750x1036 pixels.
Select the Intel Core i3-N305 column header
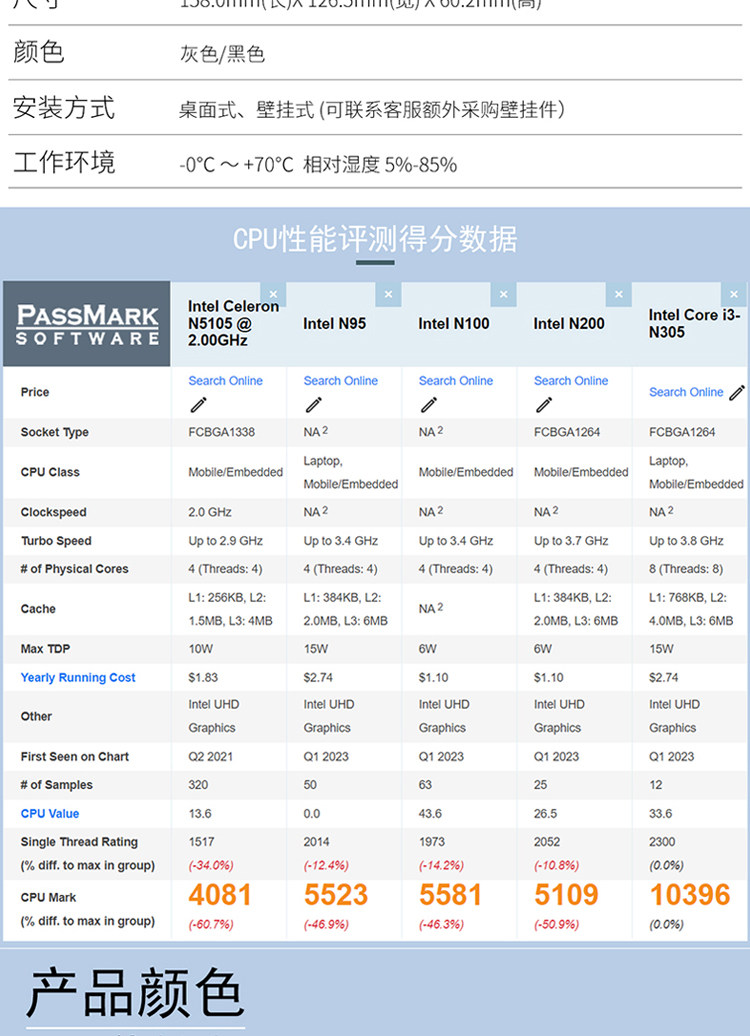tap(694, 323)
